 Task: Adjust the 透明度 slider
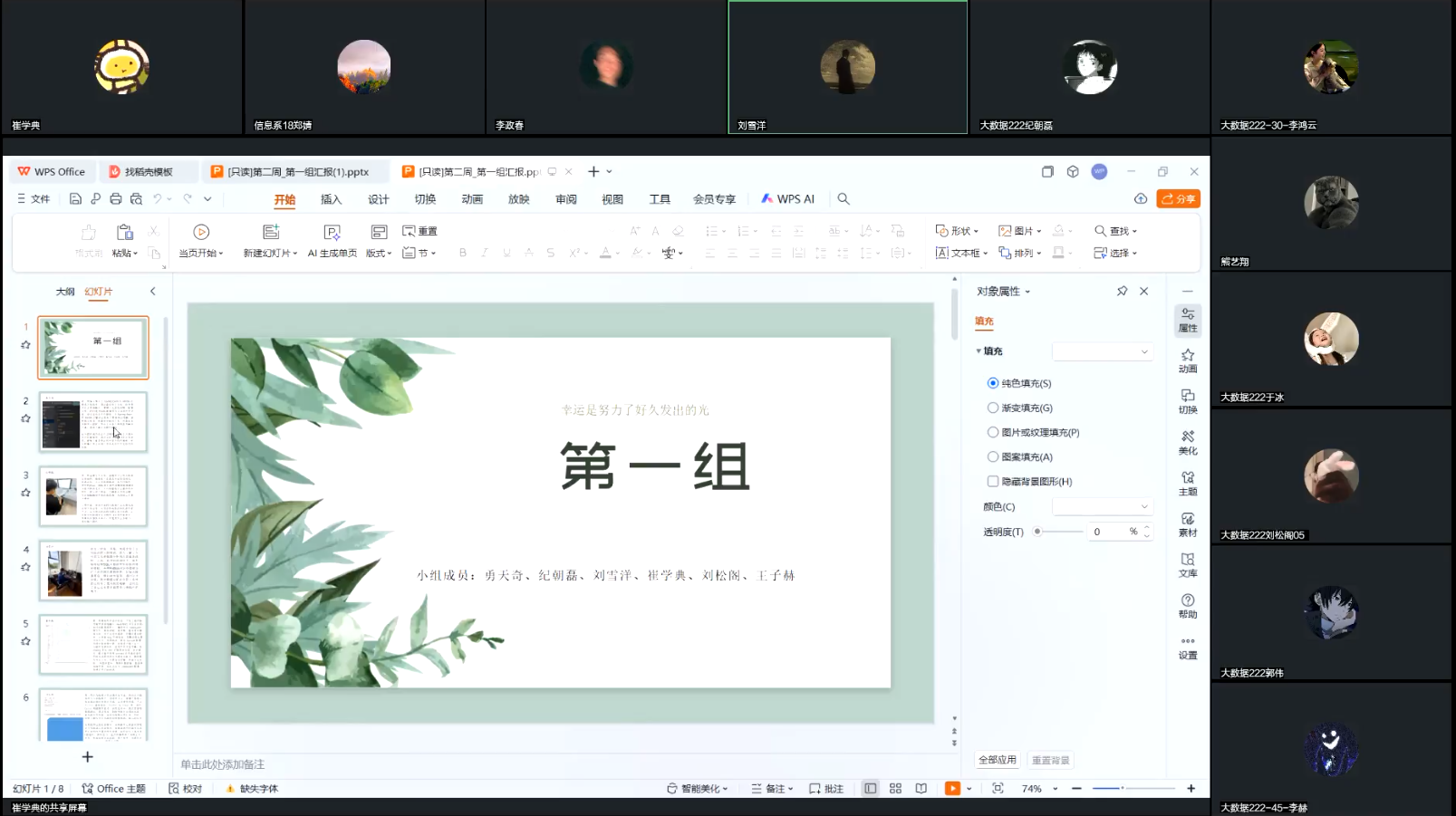tap(1038, 533)
